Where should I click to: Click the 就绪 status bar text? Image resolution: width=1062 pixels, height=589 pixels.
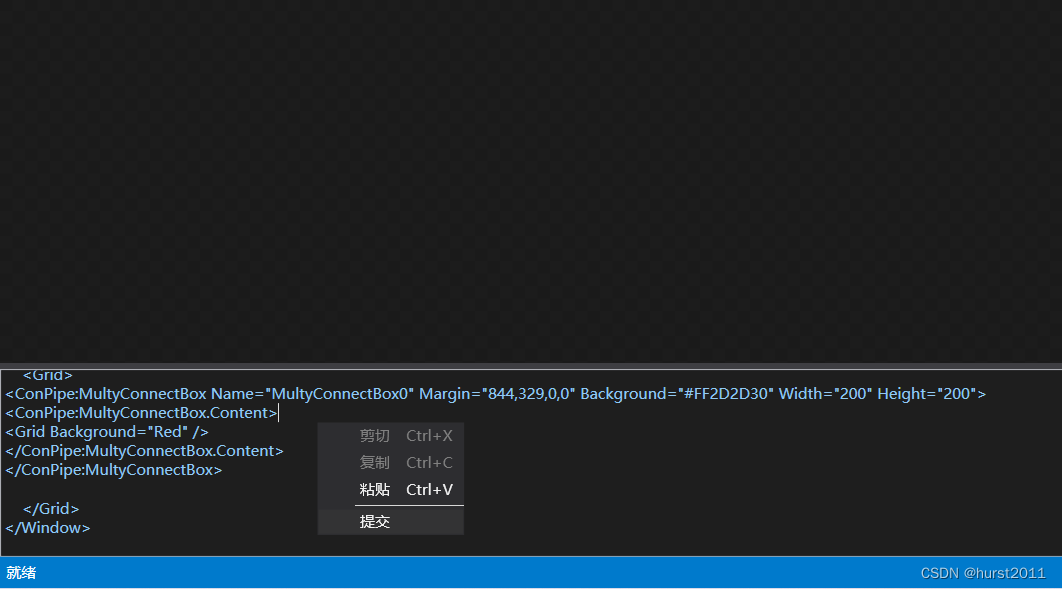pyautogui.click(x=21, y=573)
